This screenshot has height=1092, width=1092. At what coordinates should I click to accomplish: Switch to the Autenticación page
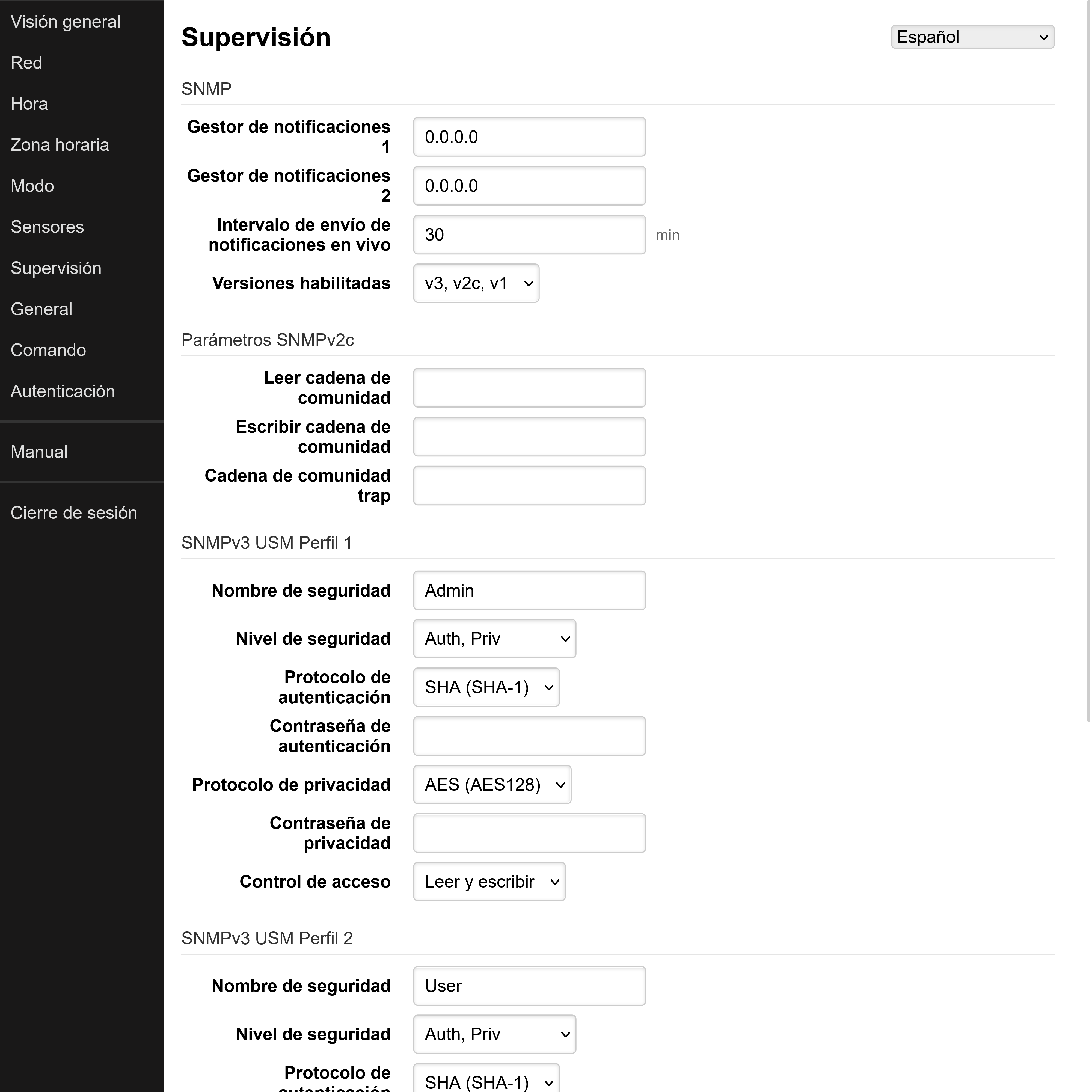[x=63, y=391]
